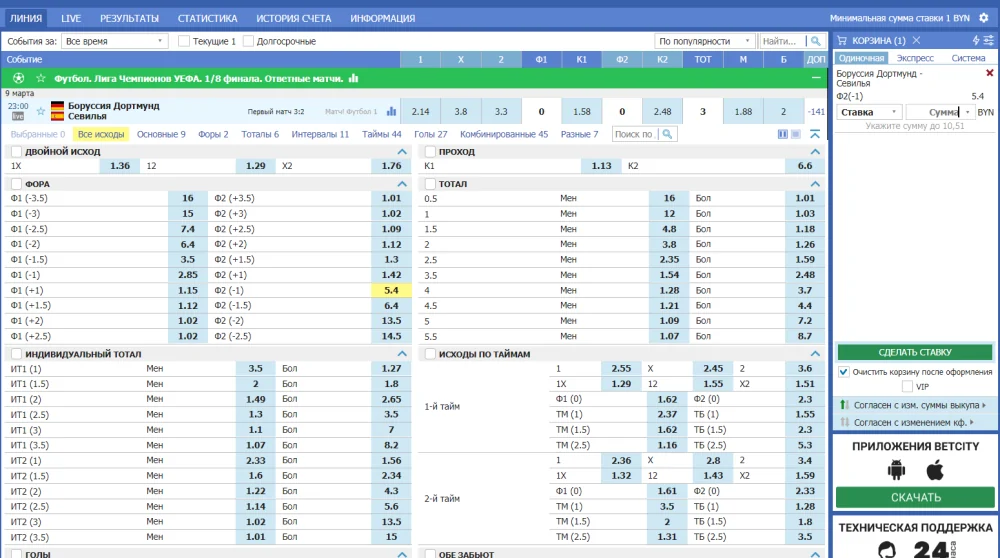Open settings gear next to minimum bet
Viewport: 1000px width, 558px height.
pos(984,18)
